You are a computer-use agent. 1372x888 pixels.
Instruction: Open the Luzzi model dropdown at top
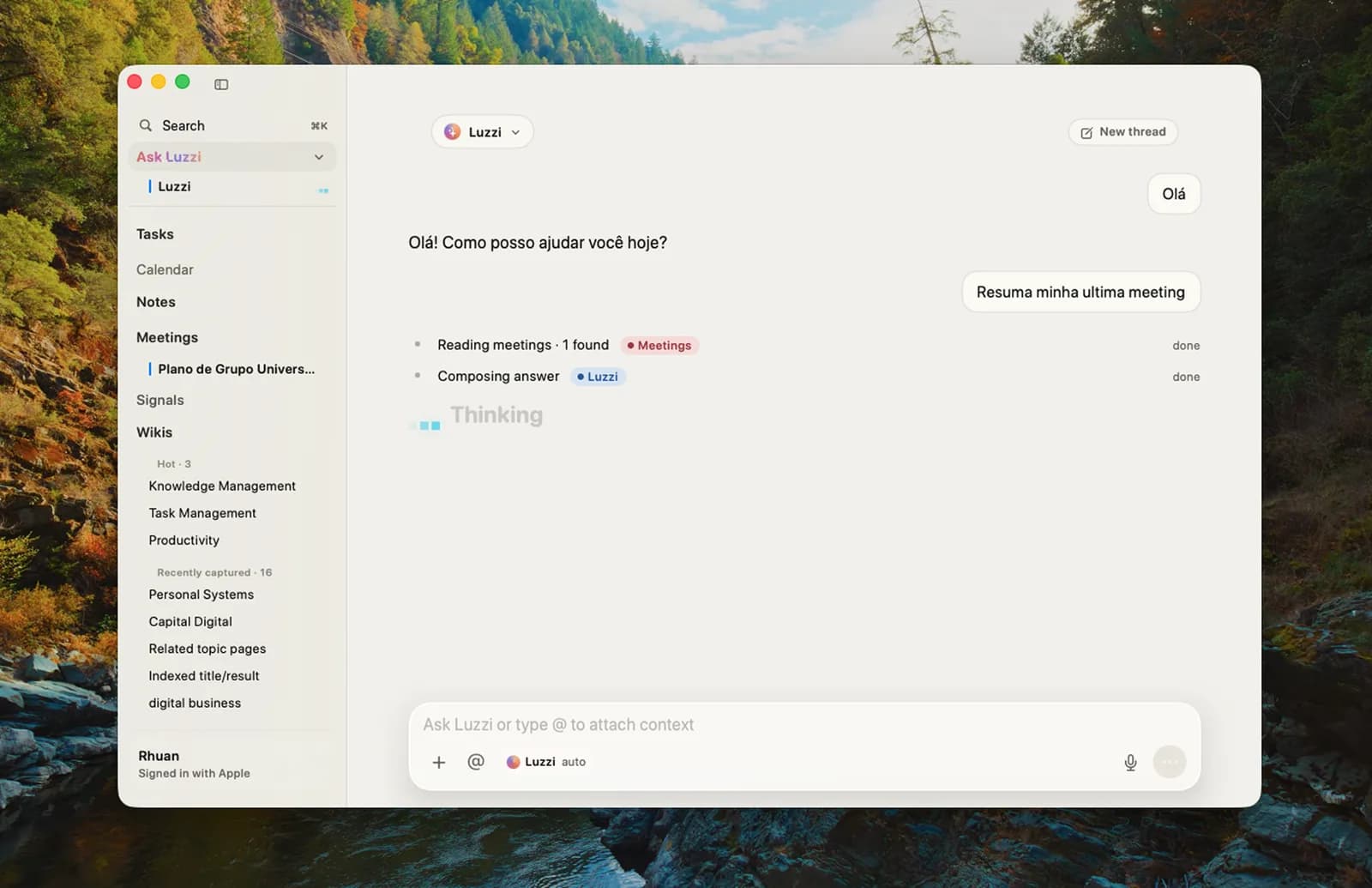(x=482, y=132)
